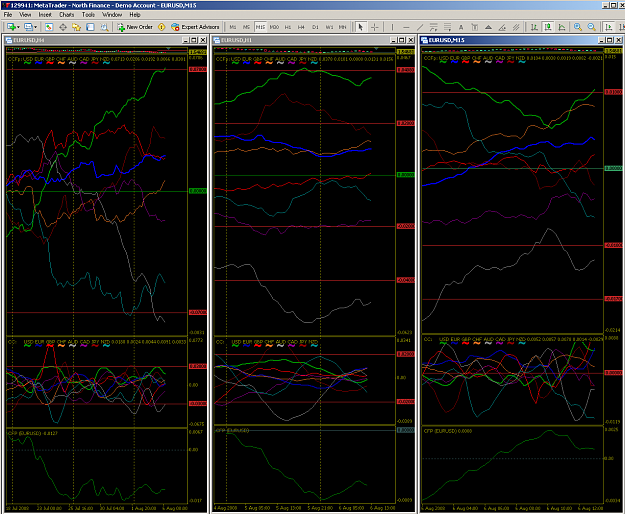Switch to the H1 timeframe

tap(288, 27)
